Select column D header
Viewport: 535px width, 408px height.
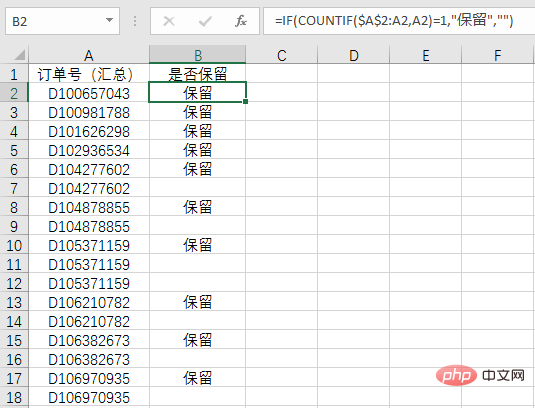click(x=353, y=55)
